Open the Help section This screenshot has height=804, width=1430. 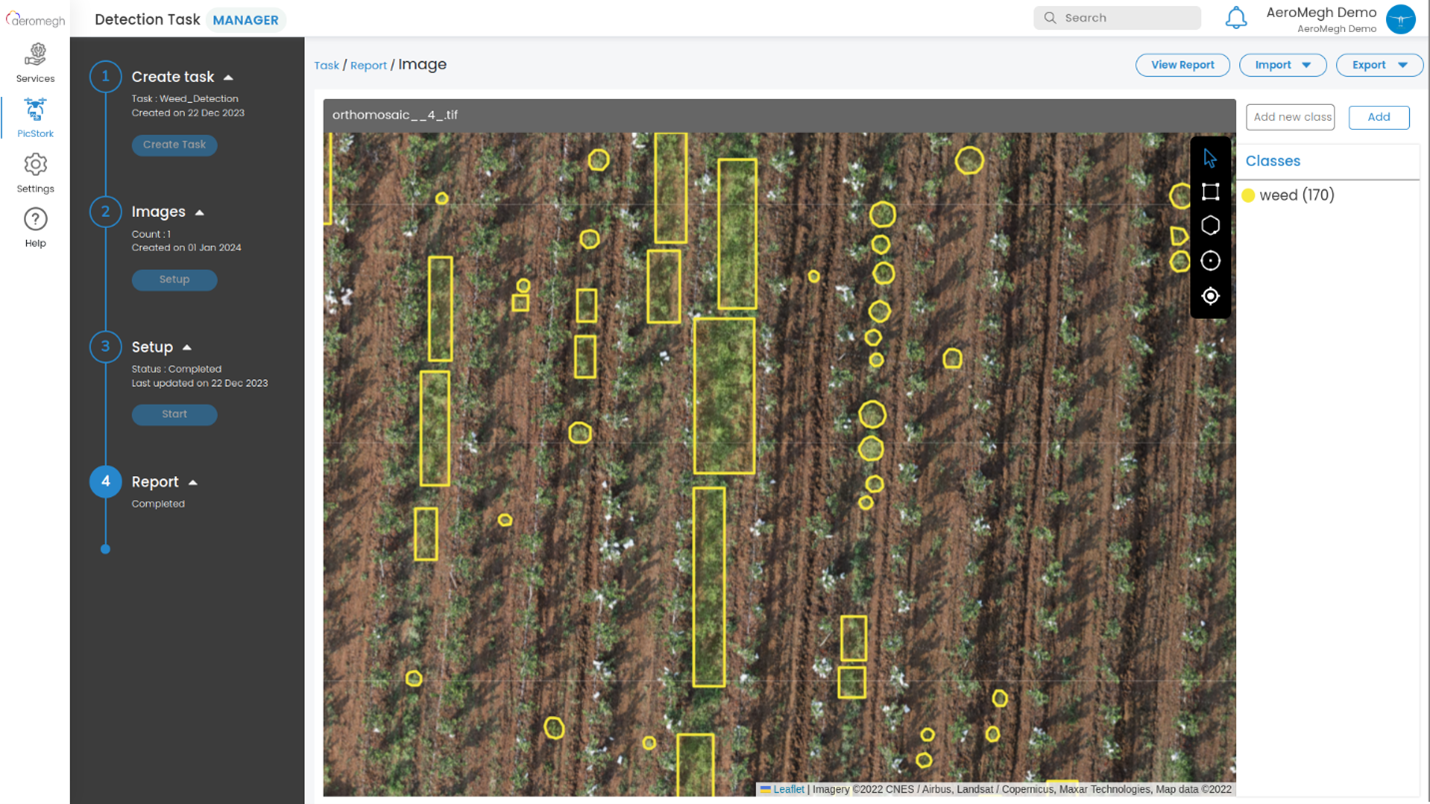(x=35, y=227)
